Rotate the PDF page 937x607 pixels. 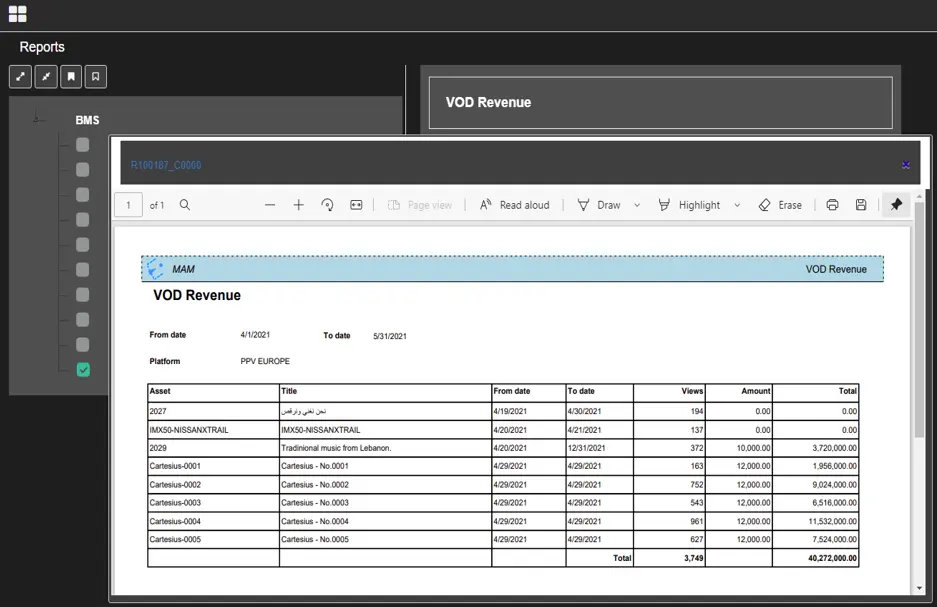[327, 205]
